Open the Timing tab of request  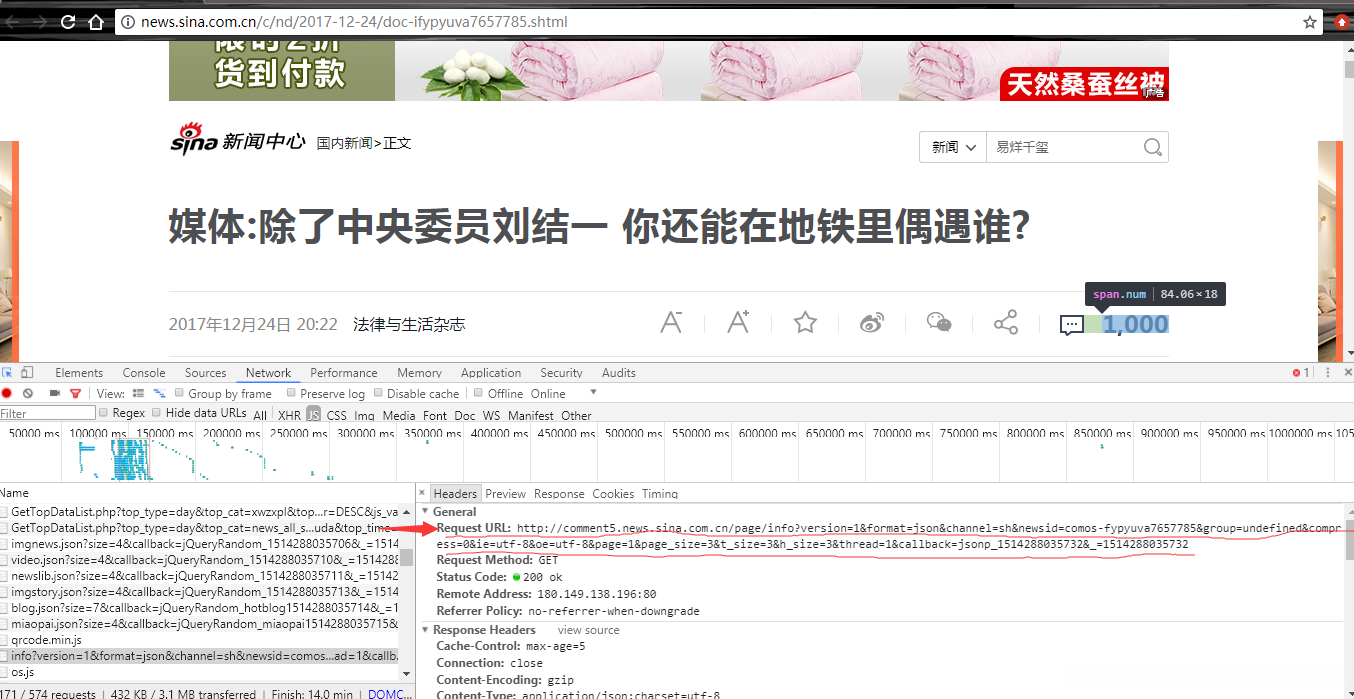click(660, 493)
